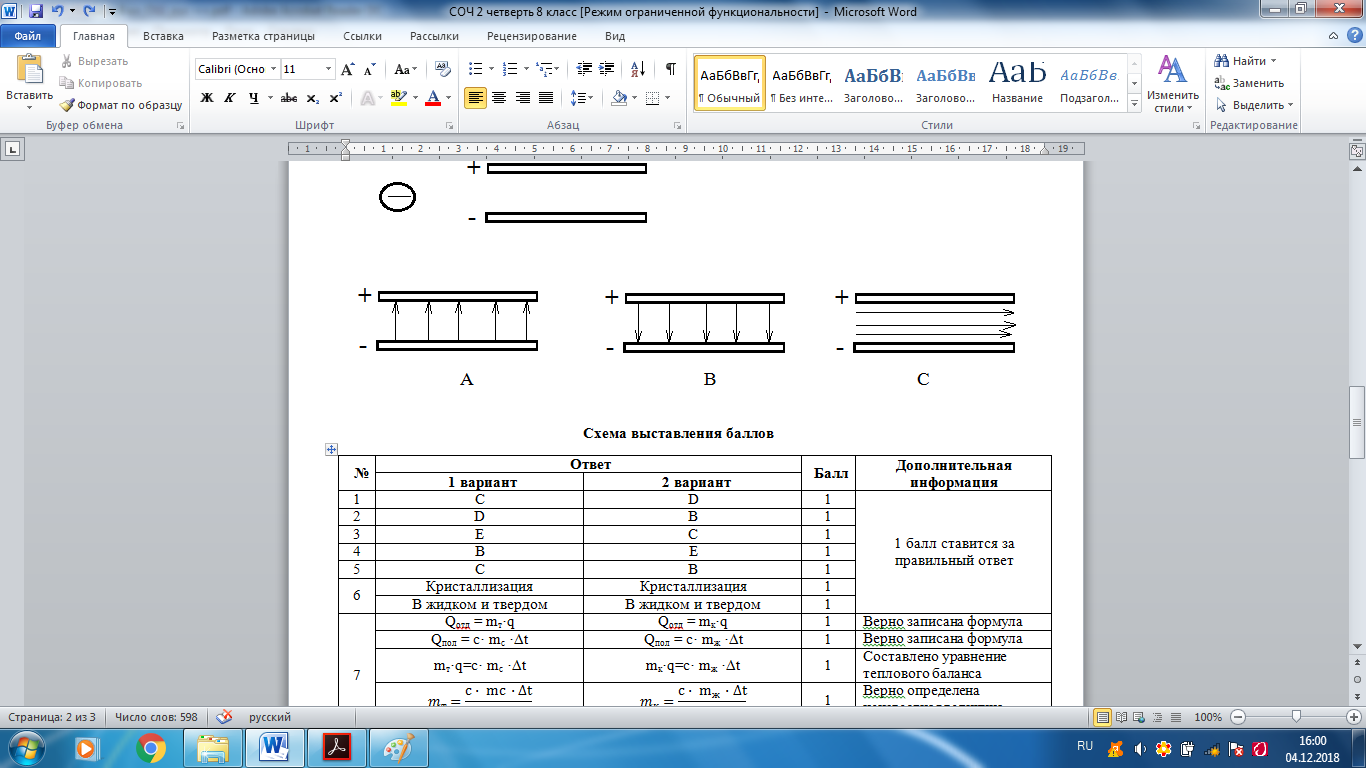Switch to the Рассылки tab

click(x=434, y=36)
